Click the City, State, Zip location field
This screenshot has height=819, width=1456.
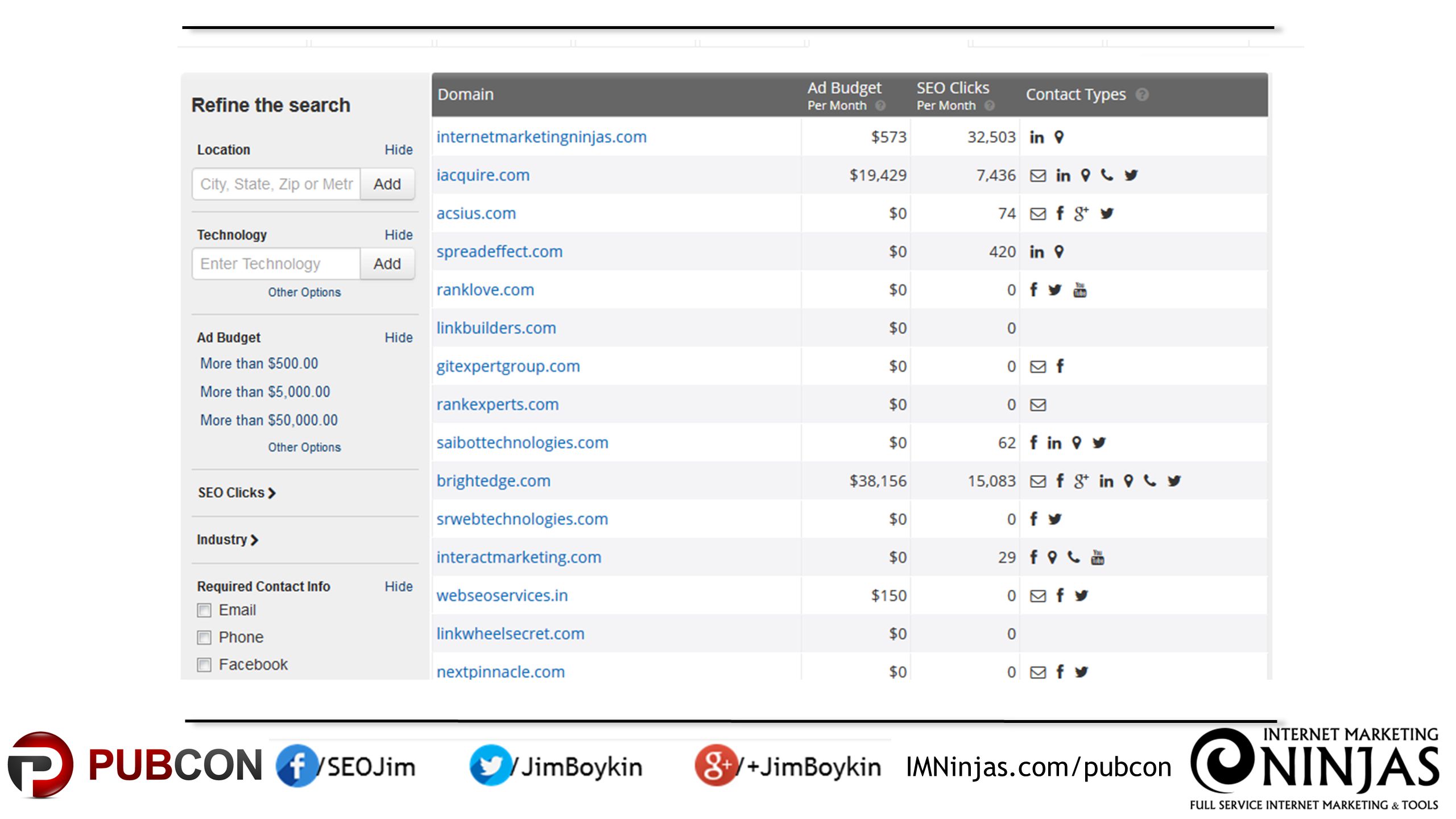(x=276, y=184)
